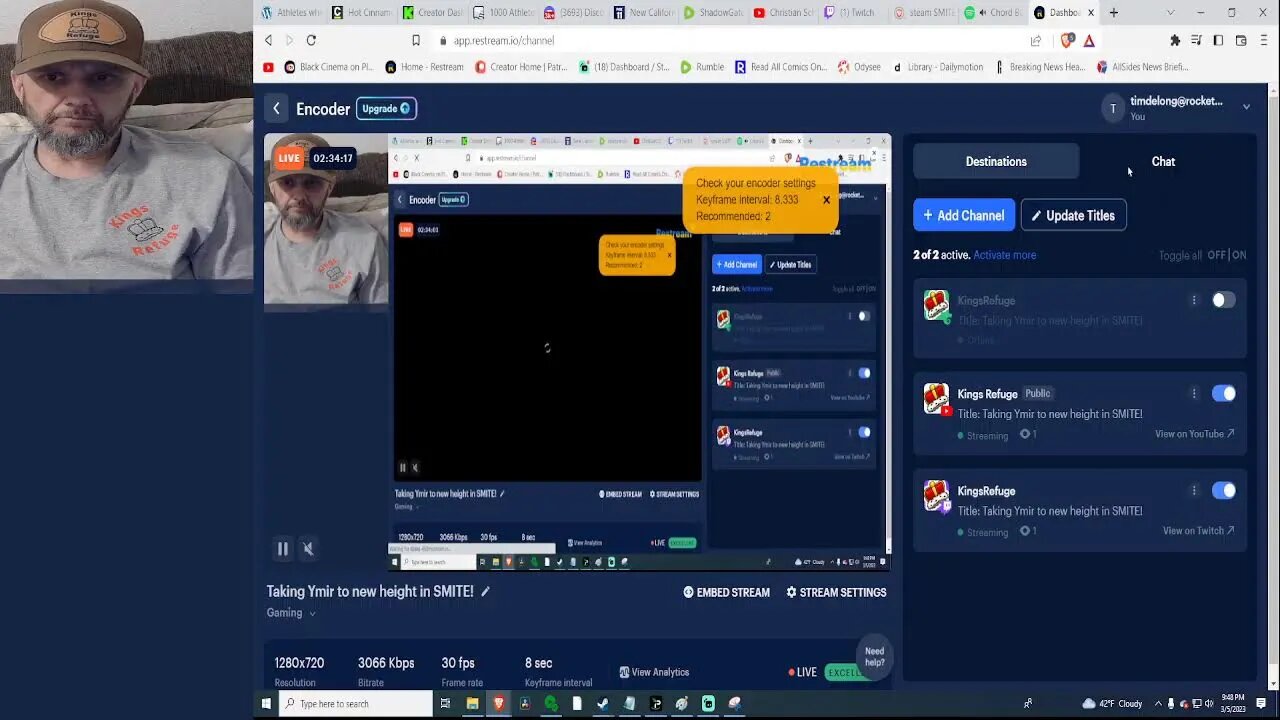Click the Upgrade button
1280x720 pixels.
tap(386, 109)
